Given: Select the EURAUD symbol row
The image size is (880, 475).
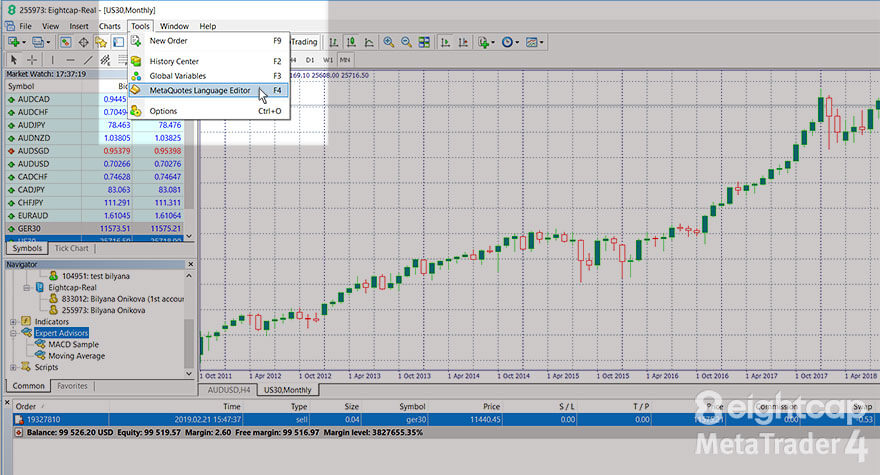Looking at the screenshot, I should (95, 216).
